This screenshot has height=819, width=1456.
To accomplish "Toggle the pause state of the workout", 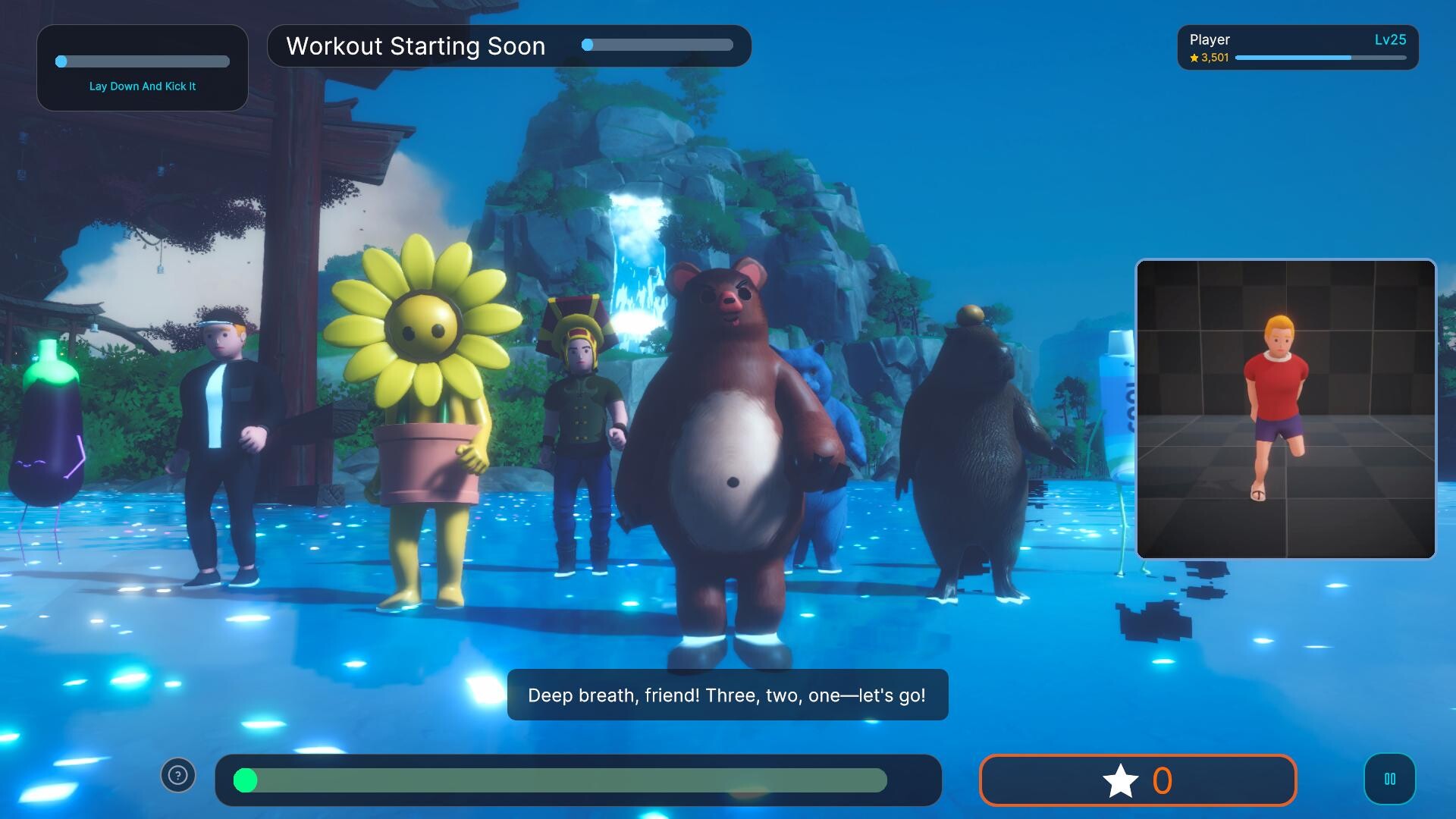I will point(1390,779).
